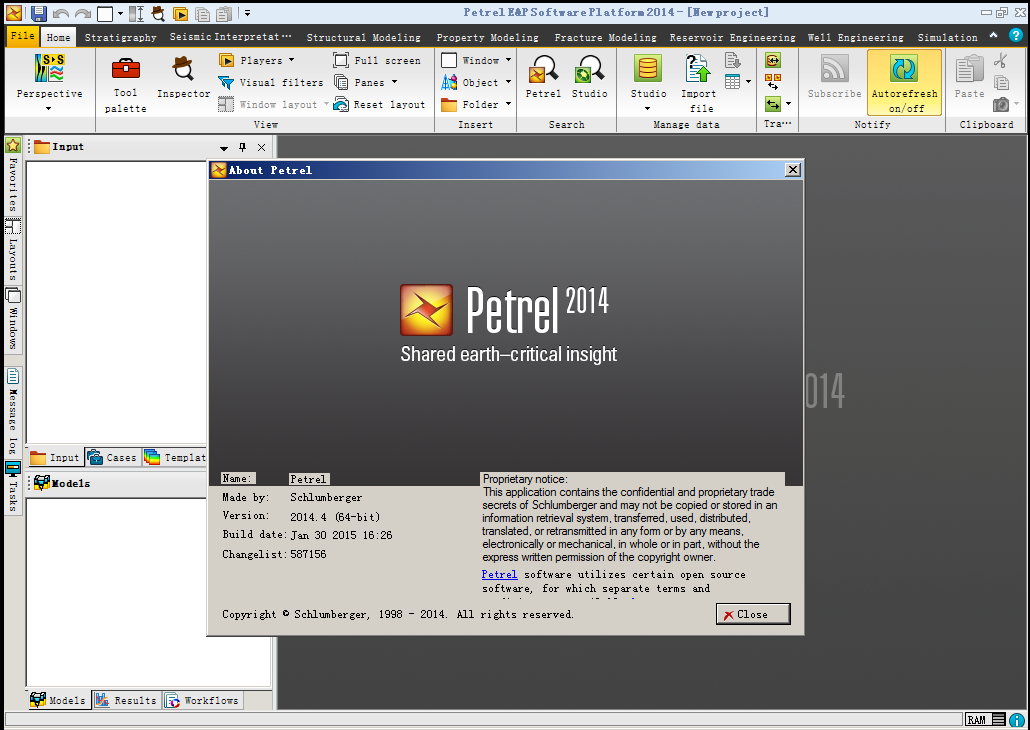Switch to the Reservoir Engineering ribbon tab
This screenshot has height=730, width=1030.
tap(732, 37)
